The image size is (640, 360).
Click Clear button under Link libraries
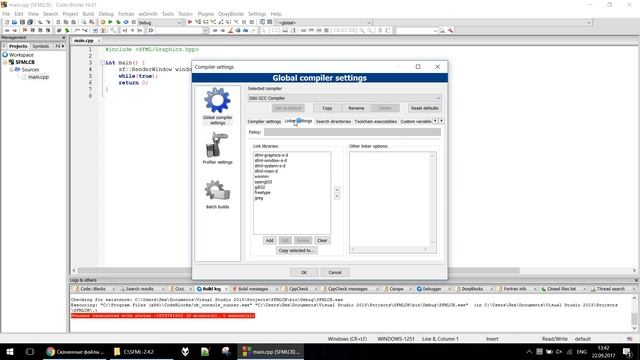pyautogui.click(x=322, y=240)
